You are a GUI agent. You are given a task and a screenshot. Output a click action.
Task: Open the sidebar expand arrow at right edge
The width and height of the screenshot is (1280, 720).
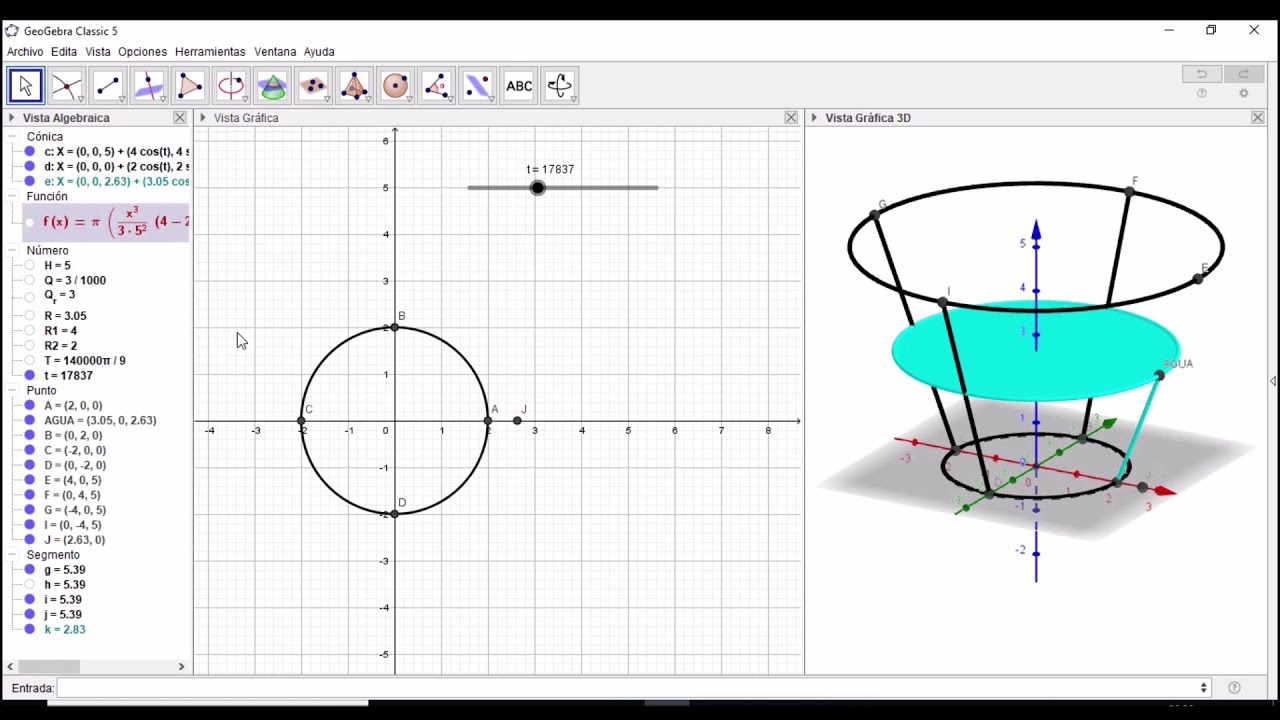point(1273,381)
